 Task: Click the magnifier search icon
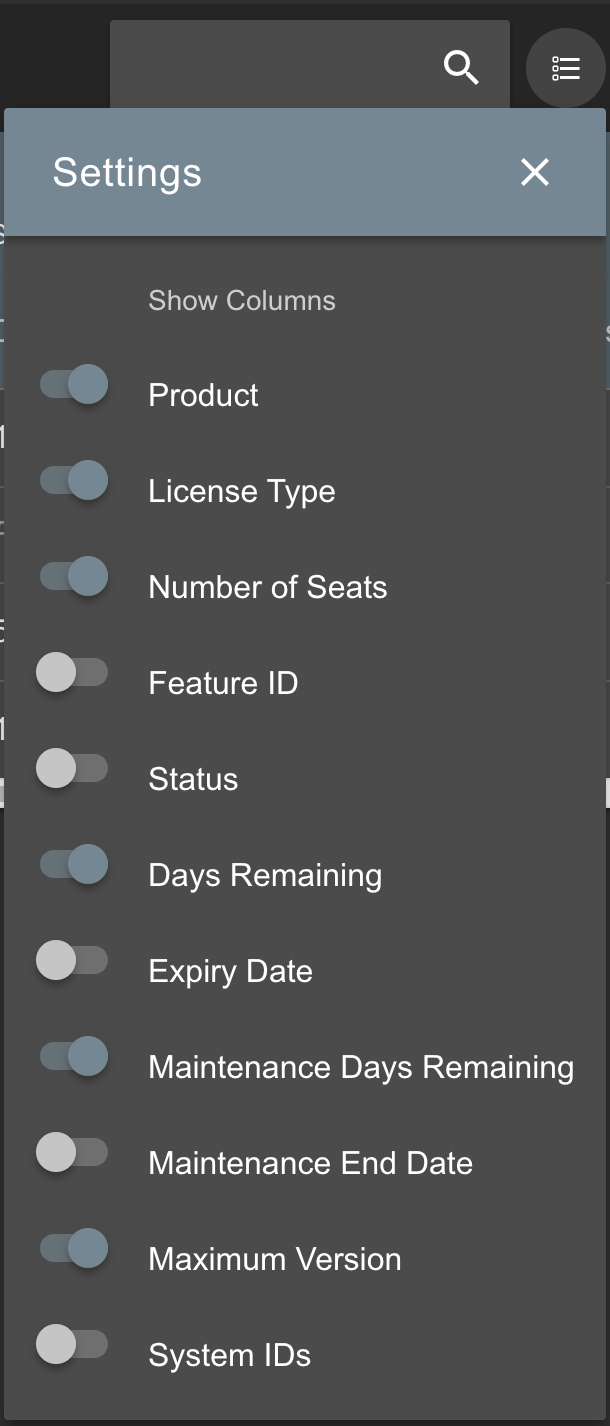click(x=461, y=68)
